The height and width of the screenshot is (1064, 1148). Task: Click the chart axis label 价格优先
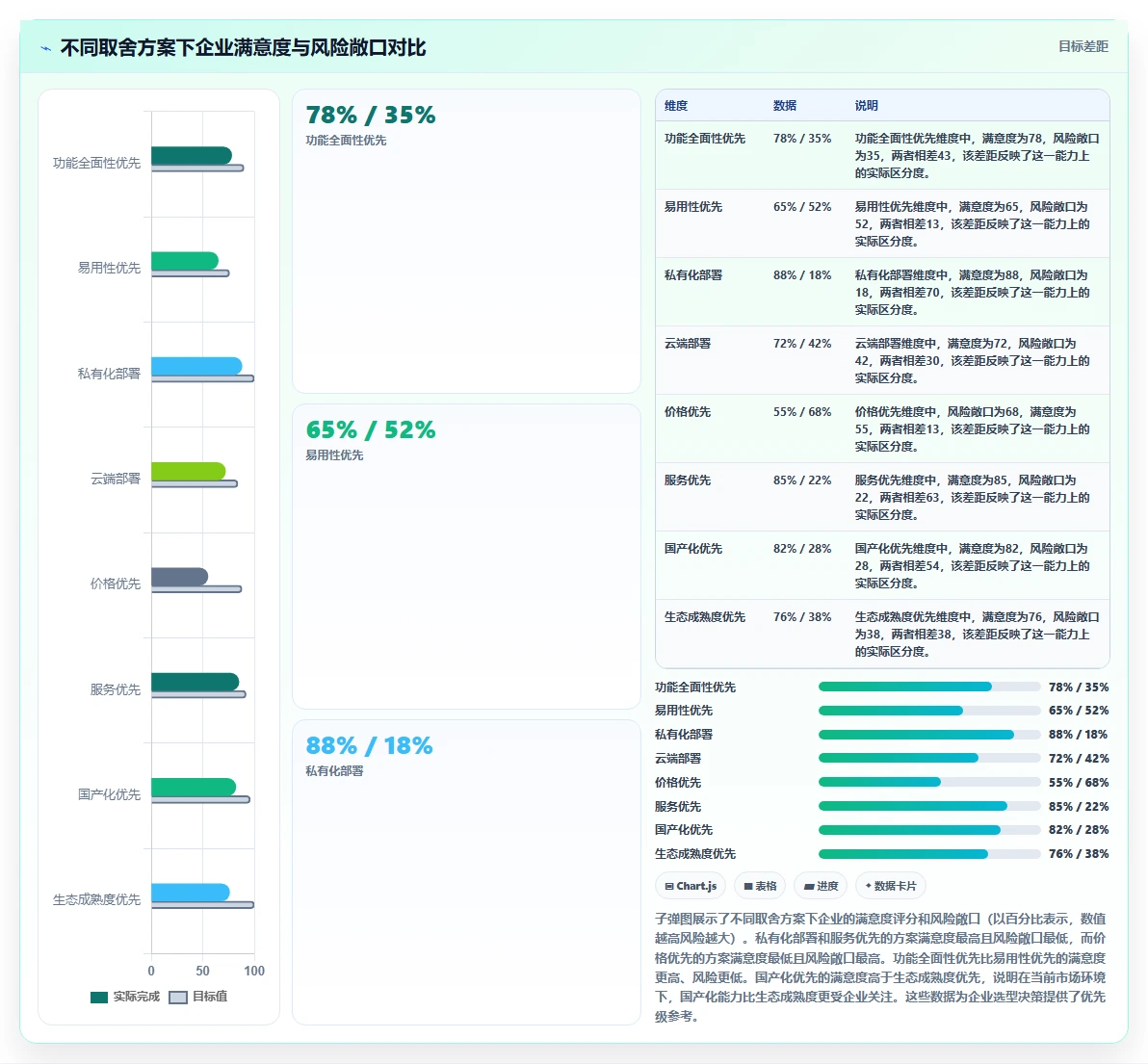coord(115,584)
